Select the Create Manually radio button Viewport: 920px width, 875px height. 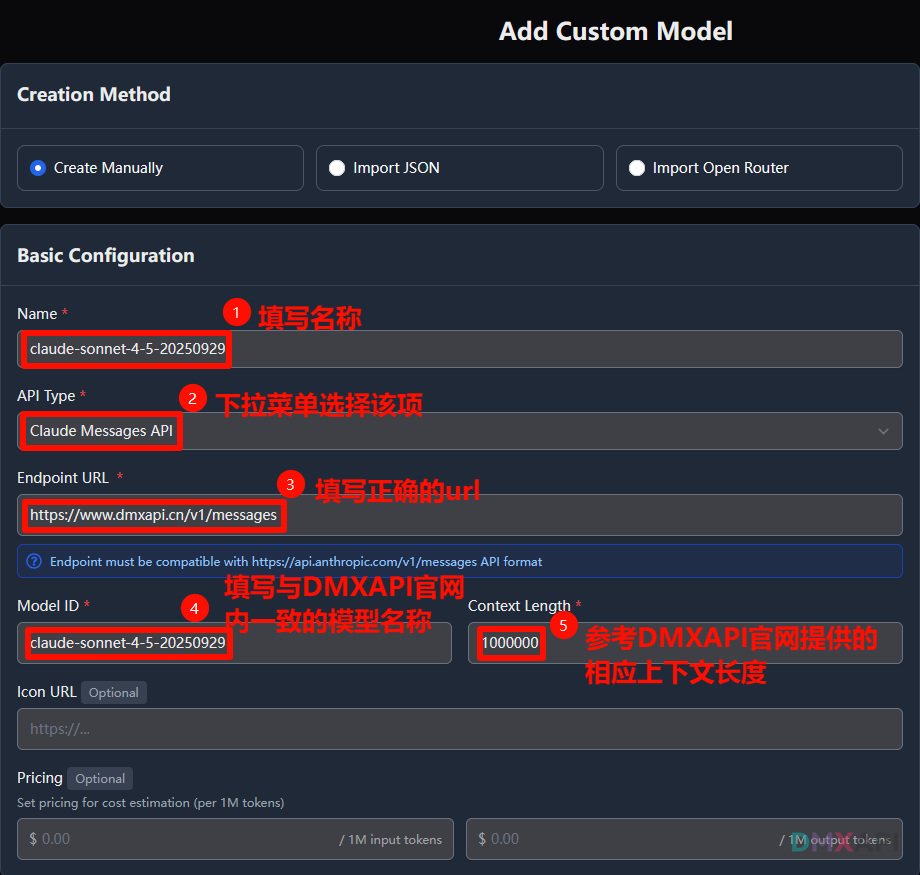(x=38, y=168)
